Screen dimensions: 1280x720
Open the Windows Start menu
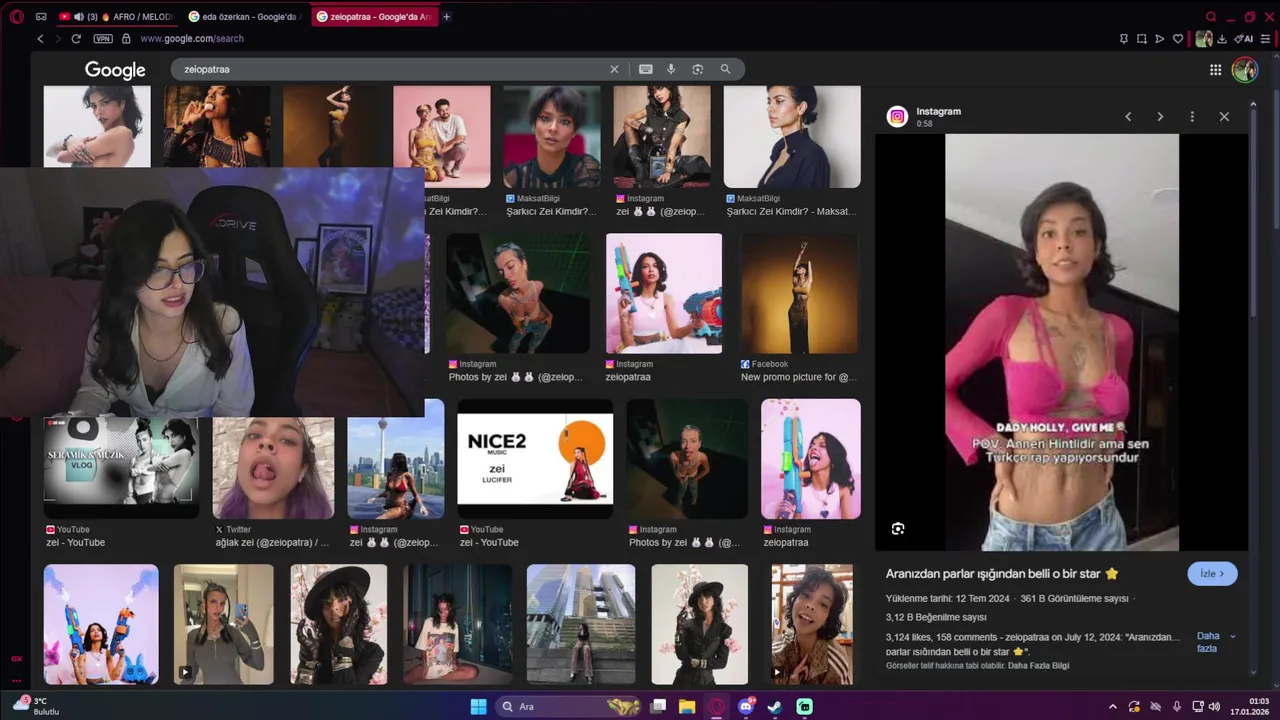coord(479,707)
